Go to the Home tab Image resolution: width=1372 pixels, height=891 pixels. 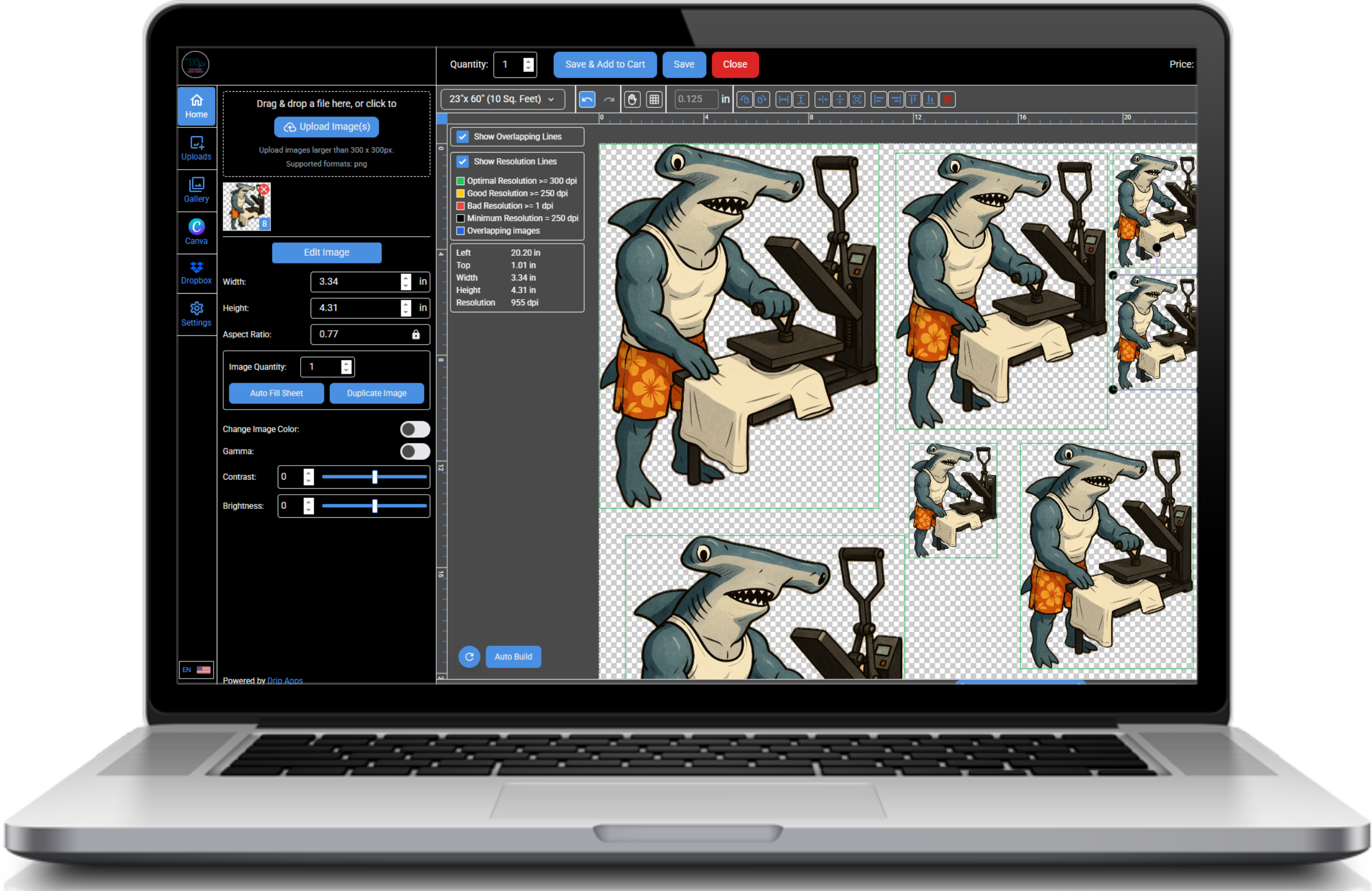point(196,105)
